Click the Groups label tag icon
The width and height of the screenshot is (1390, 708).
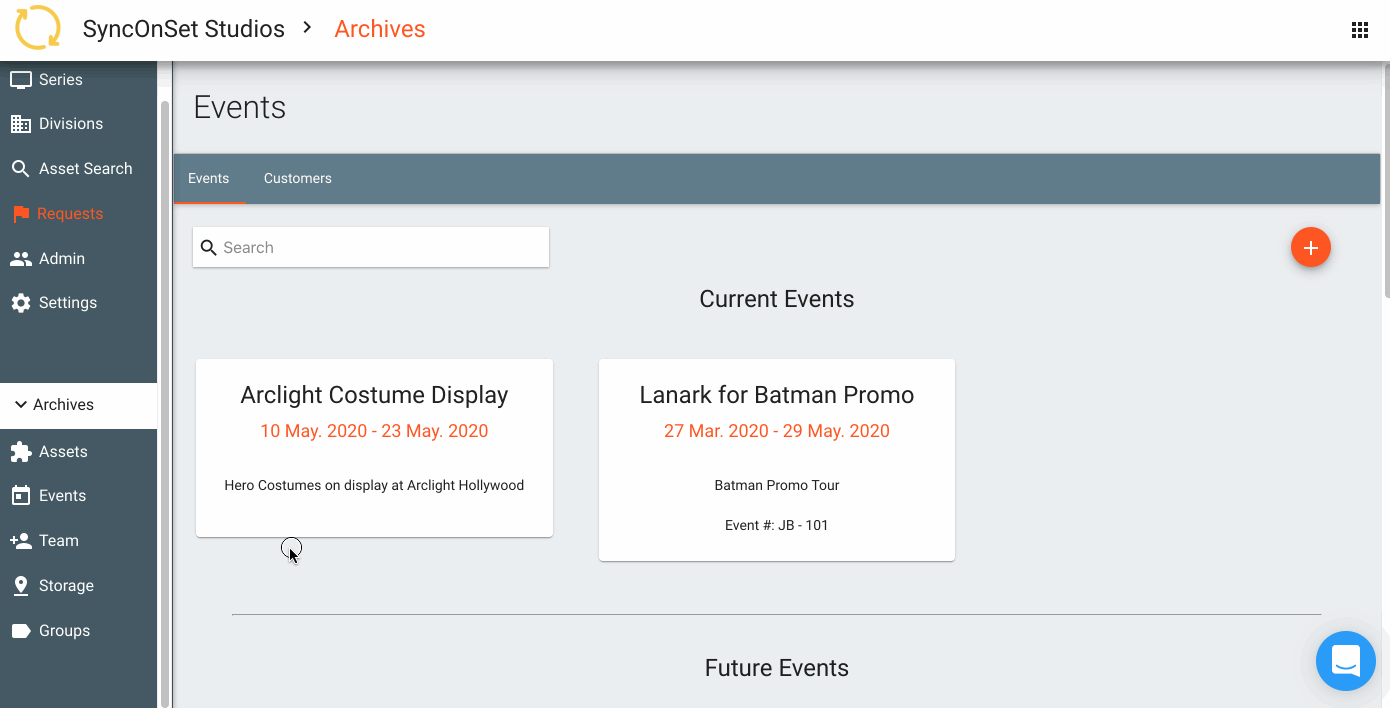pyautogui.click(x=20, y=631)
